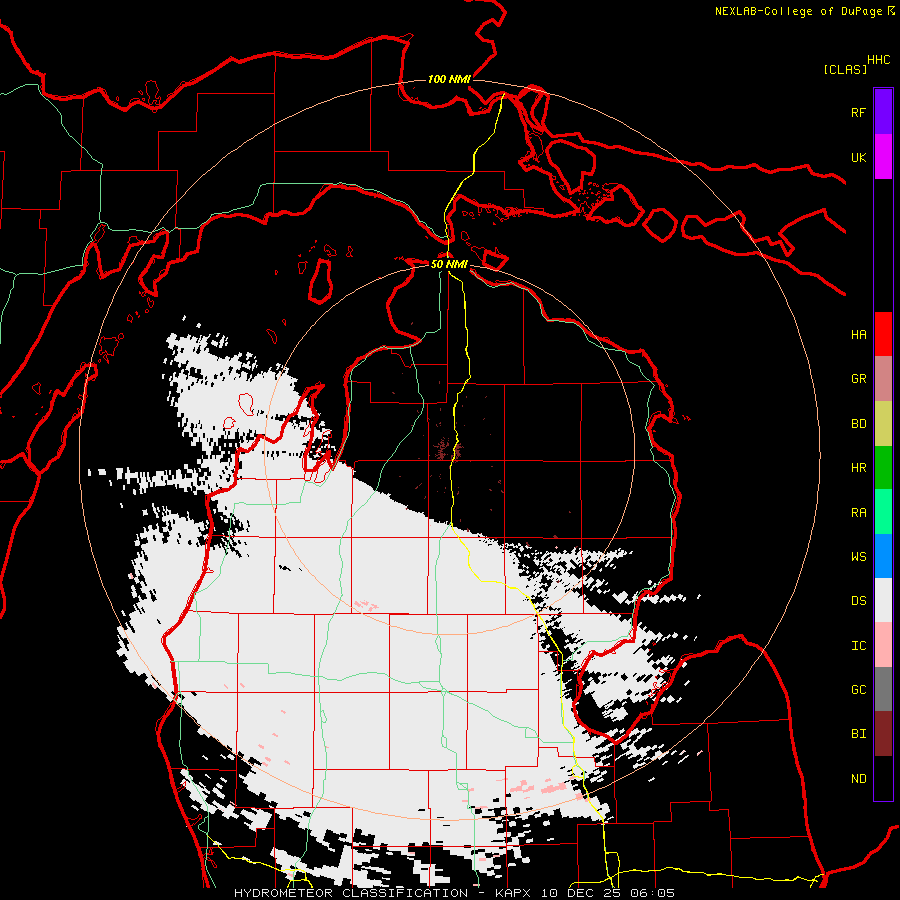Click the GC legend label
The image size is (900, 900).
tap(858, 690)
